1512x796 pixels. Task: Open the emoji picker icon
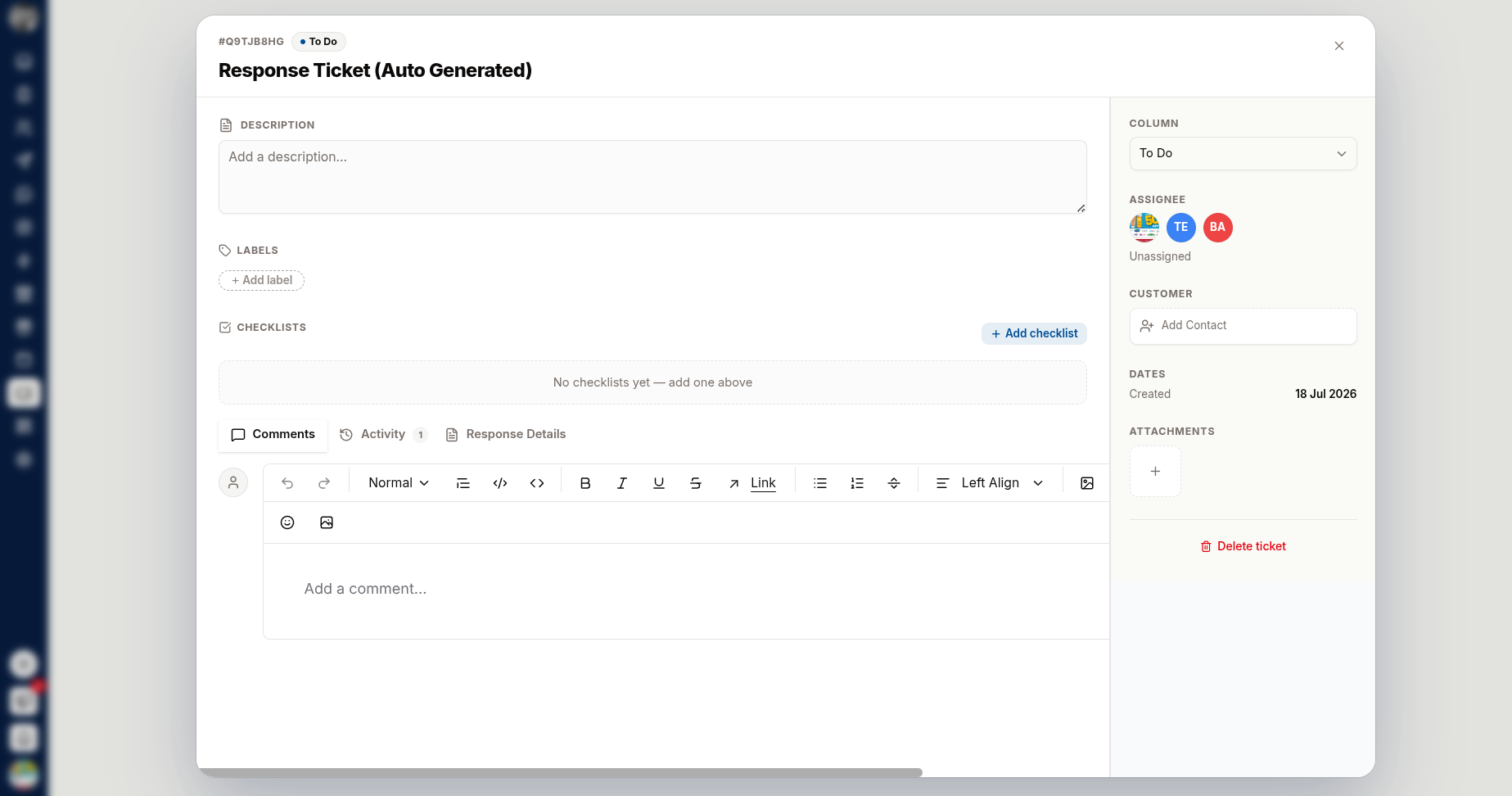287,522
